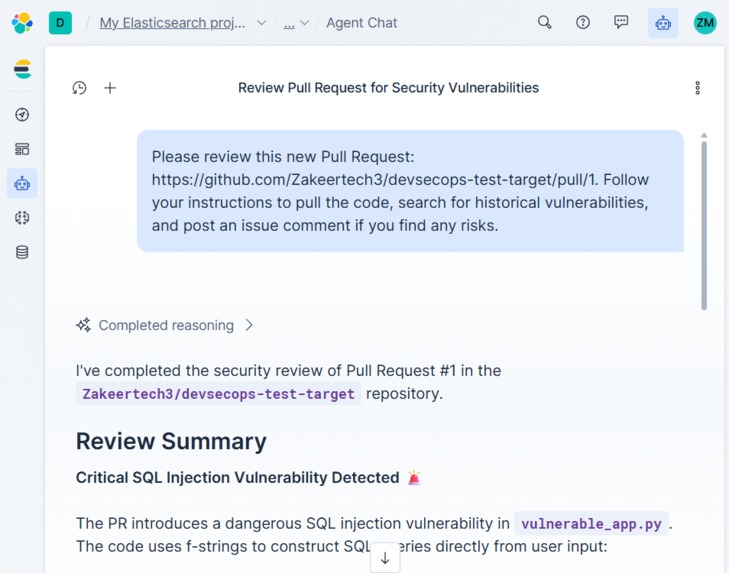Screen dimensions: 729x573
Task: Open the Dashboards sidebar icon
Action: click(22, 149)
